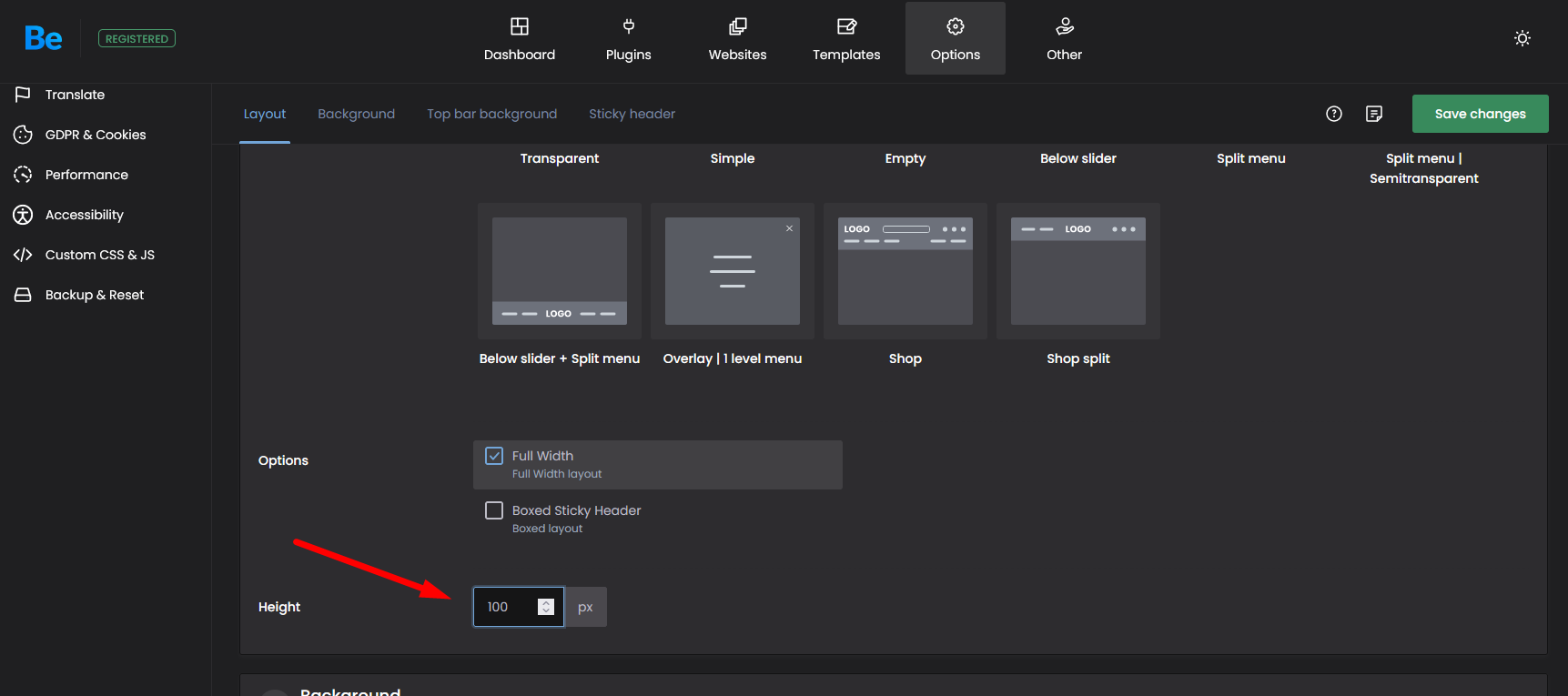Click Split menu | Semitransparent label
Screen dimensions: 1568x696
pos(1424,168)
